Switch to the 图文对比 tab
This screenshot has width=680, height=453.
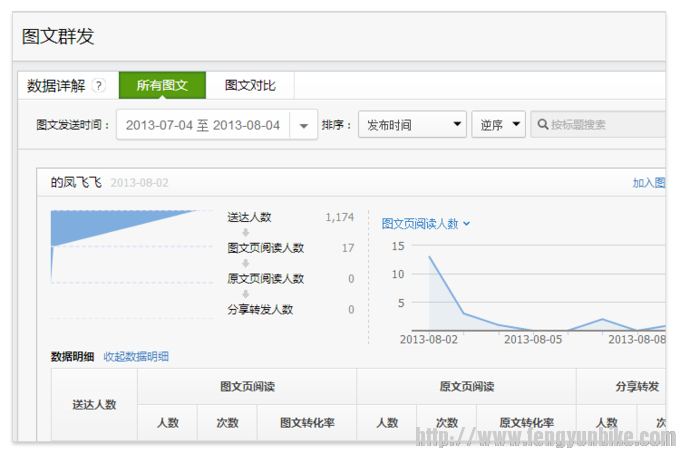point(250,86)
